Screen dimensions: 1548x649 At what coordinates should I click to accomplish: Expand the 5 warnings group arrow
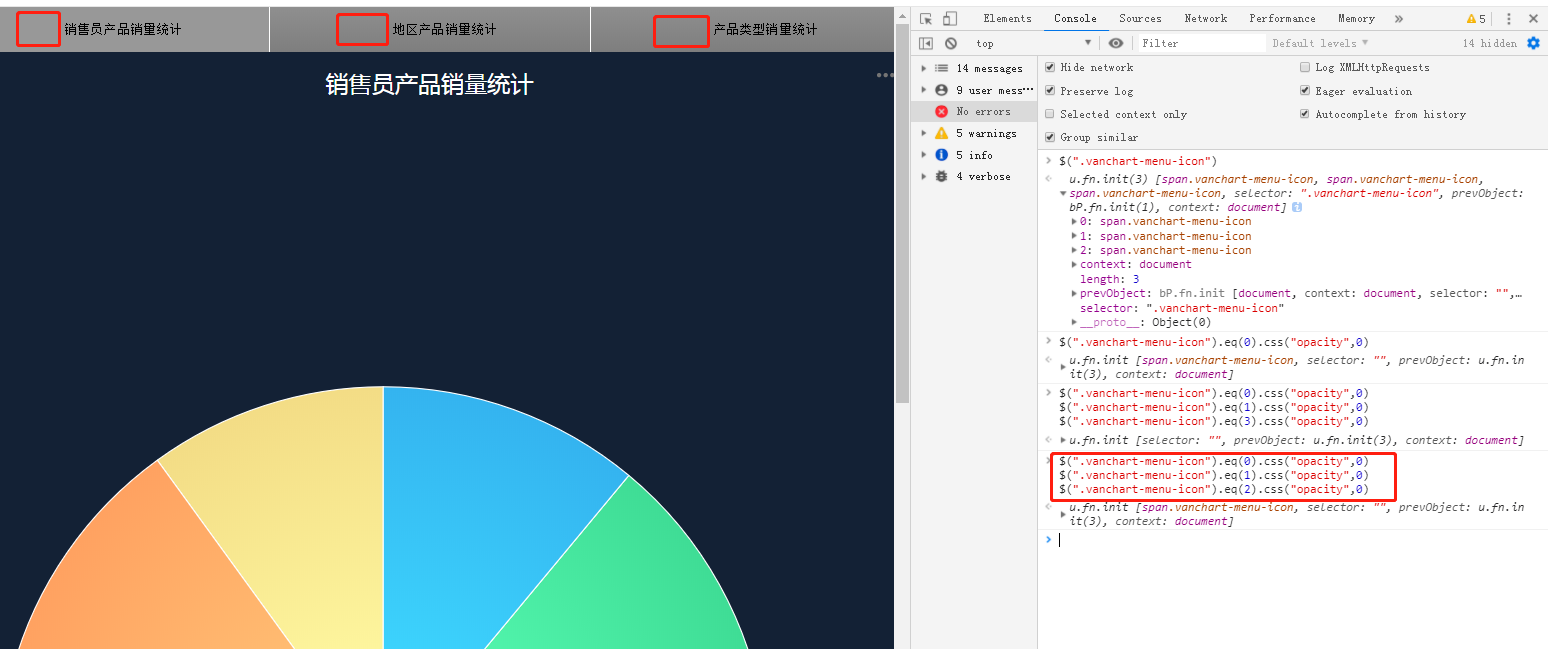pyautogui.click(x=924, y=133)
